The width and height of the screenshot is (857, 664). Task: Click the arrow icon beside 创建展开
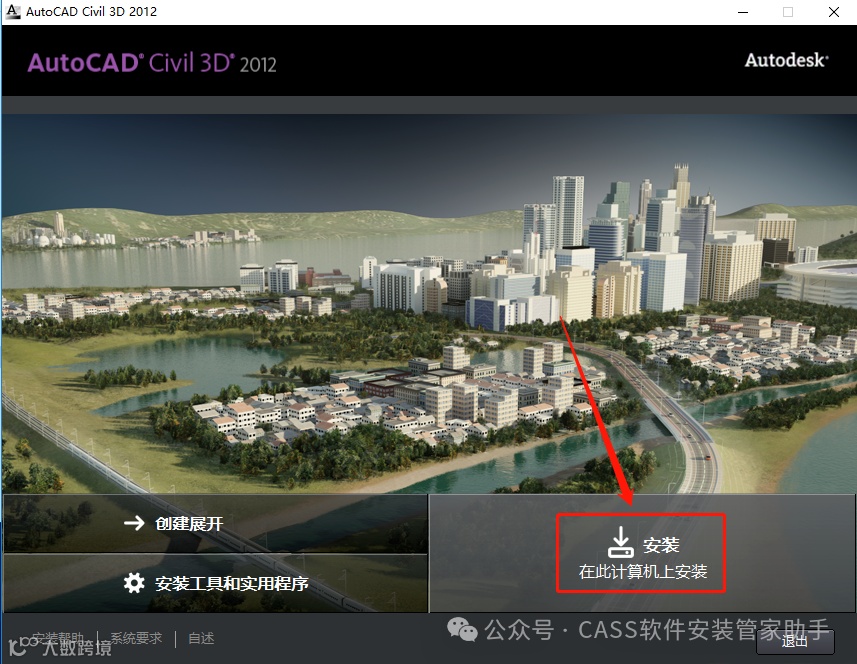[134, 524]
